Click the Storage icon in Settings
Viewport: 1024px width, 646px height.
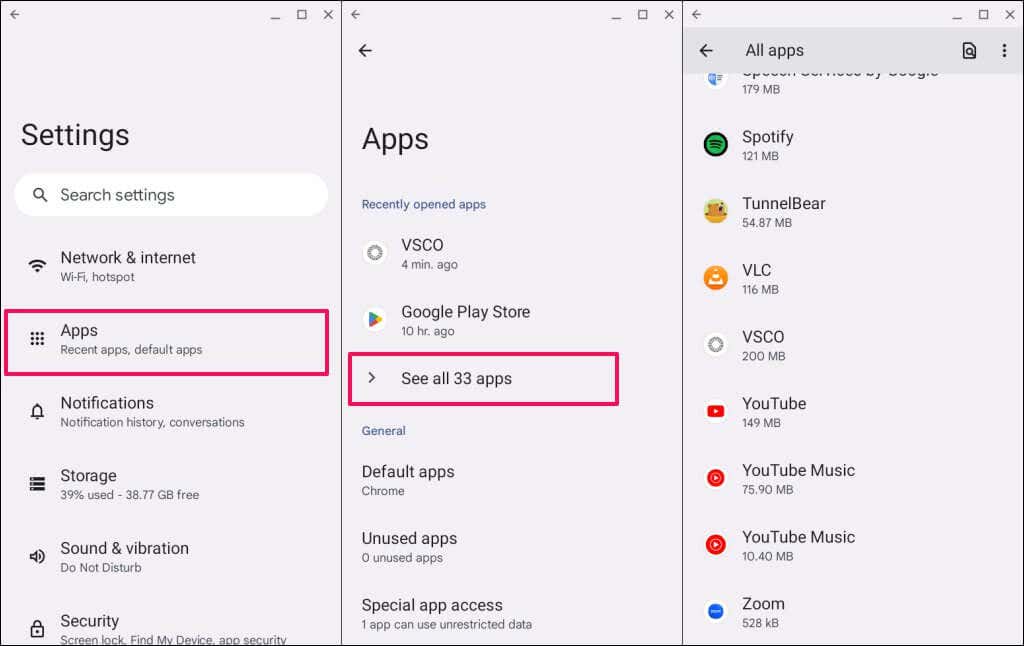point(37,483)
